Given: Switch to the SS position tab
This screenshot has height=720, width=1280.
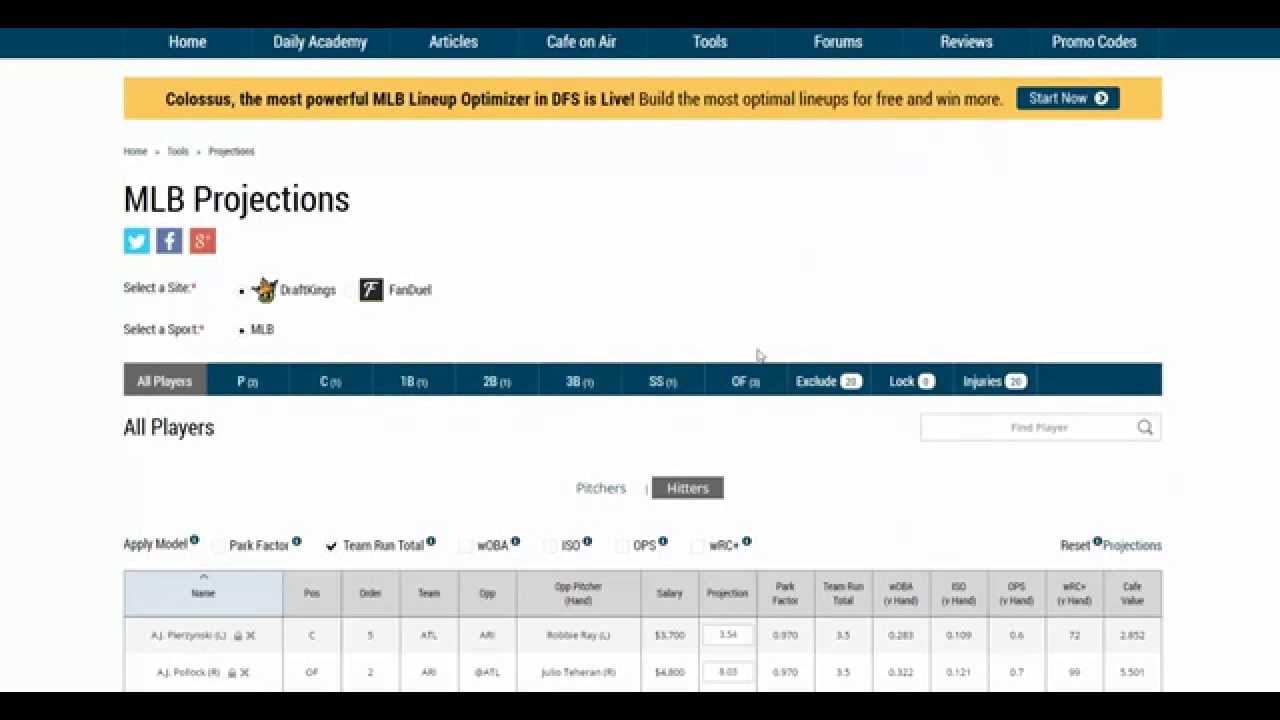Looking at the screenshot, I should pyautogui.click(x=663, y=380).
